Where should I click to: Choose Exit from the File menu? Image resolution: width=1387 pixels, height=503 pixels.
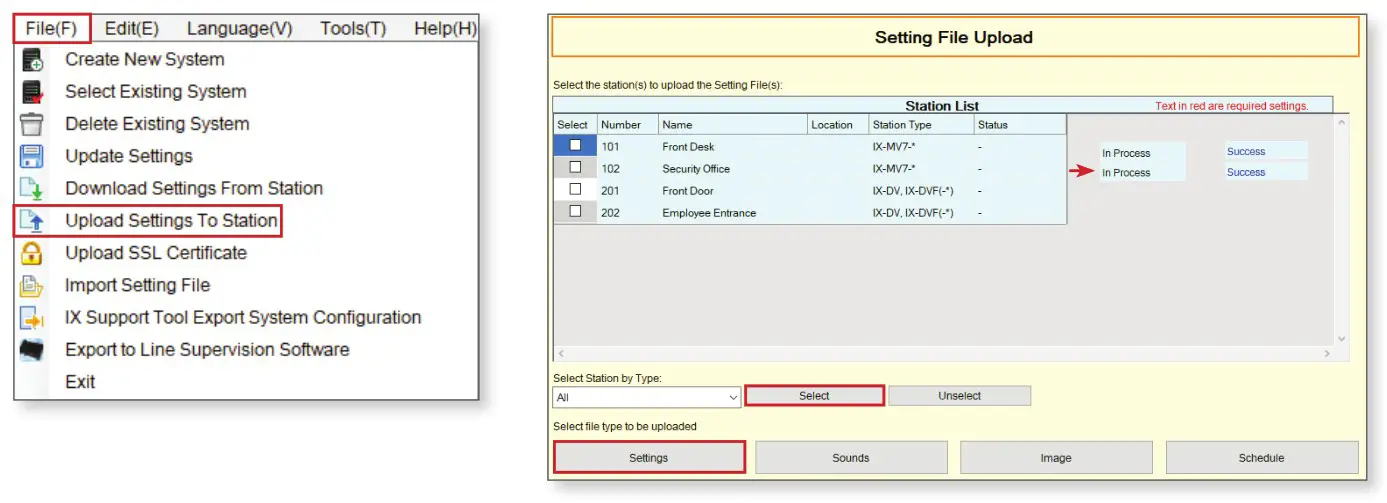(x=80, y=382)
